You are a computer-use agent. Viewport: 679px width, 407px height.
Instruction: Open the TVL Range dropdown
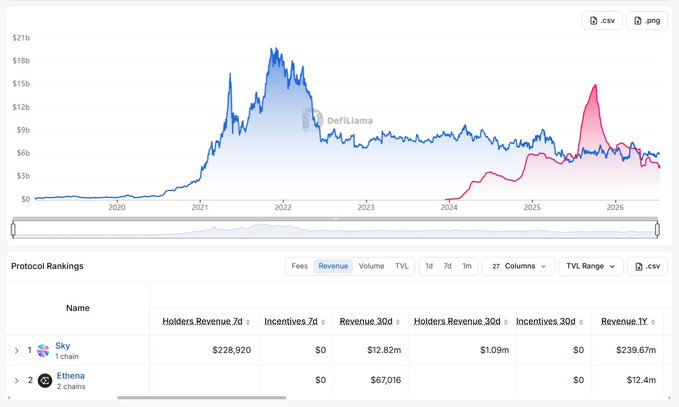(591, 266)
